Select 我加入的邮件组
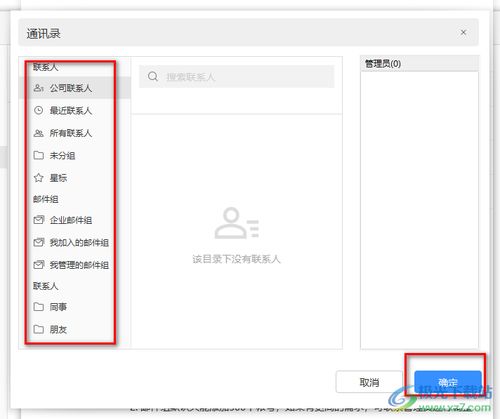500x419 pixels. [x=74, y=242]
